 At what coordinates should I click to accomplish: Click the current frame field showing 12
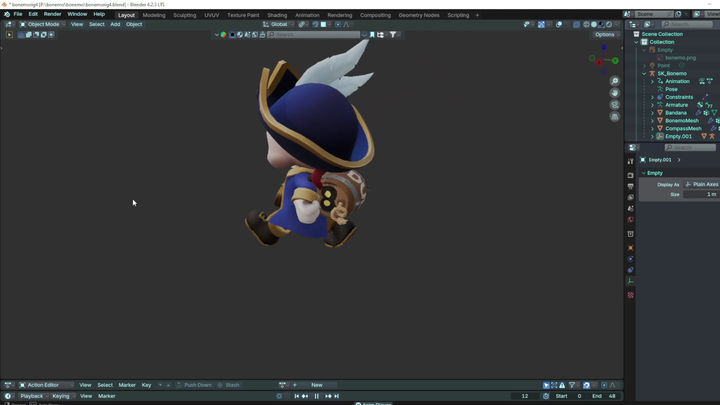point(525,396)
